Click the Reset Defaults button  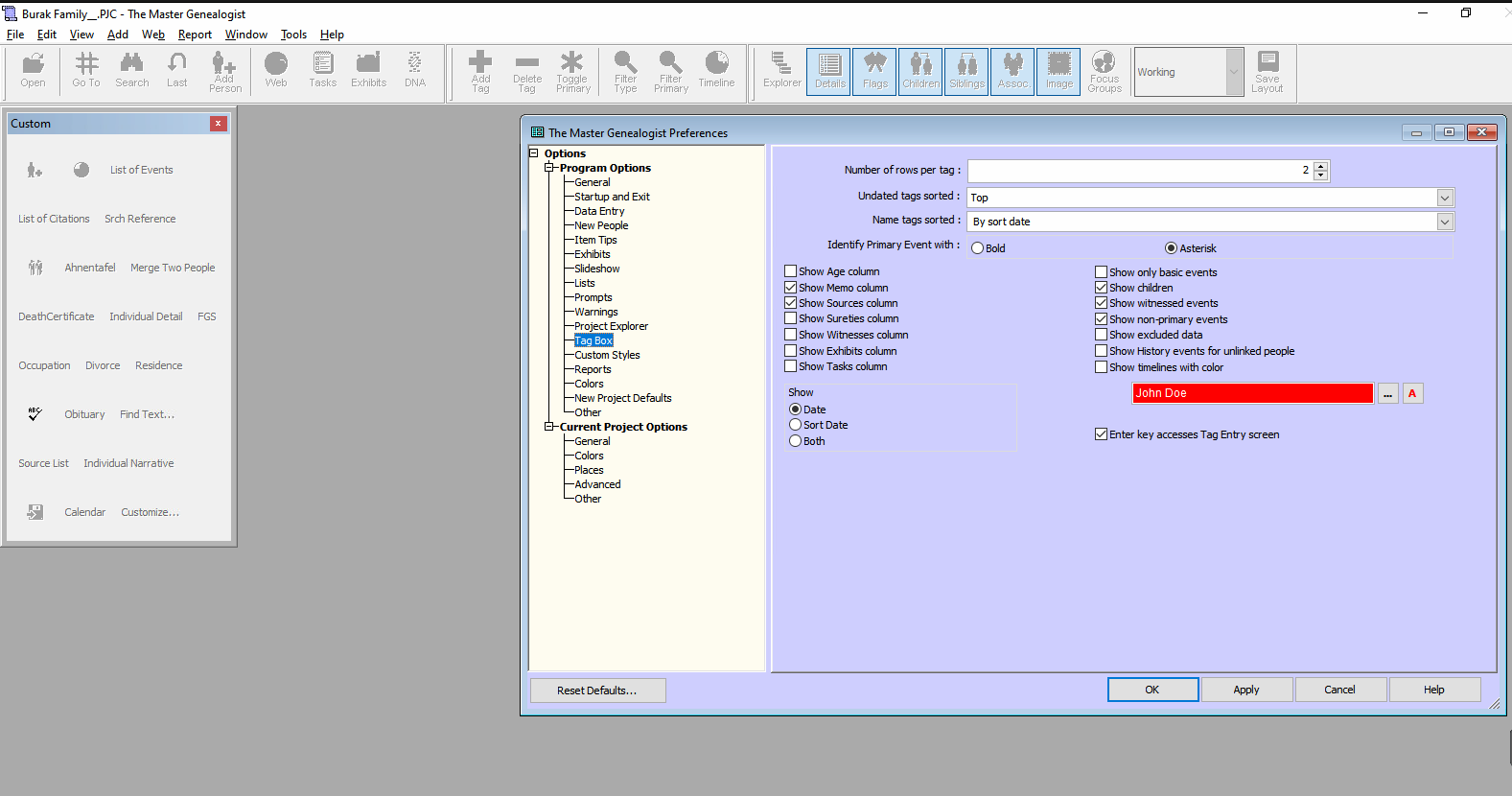(x=597, y=691)
